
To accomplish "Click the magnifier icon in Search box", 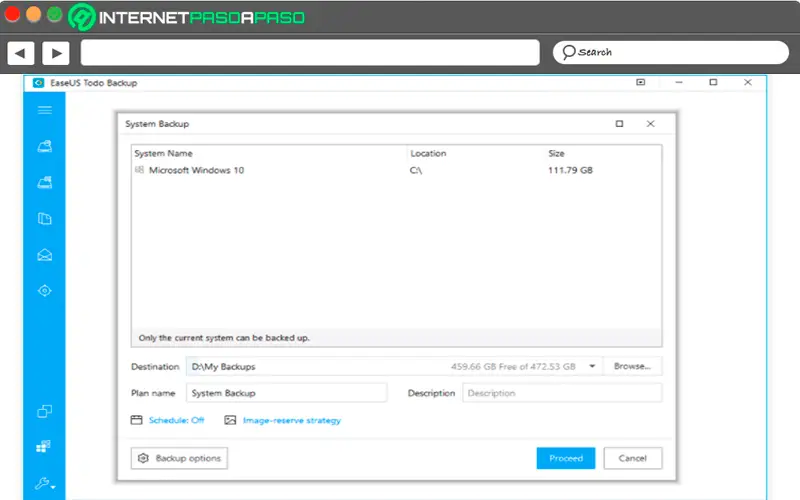I will [x=568, y=52].
